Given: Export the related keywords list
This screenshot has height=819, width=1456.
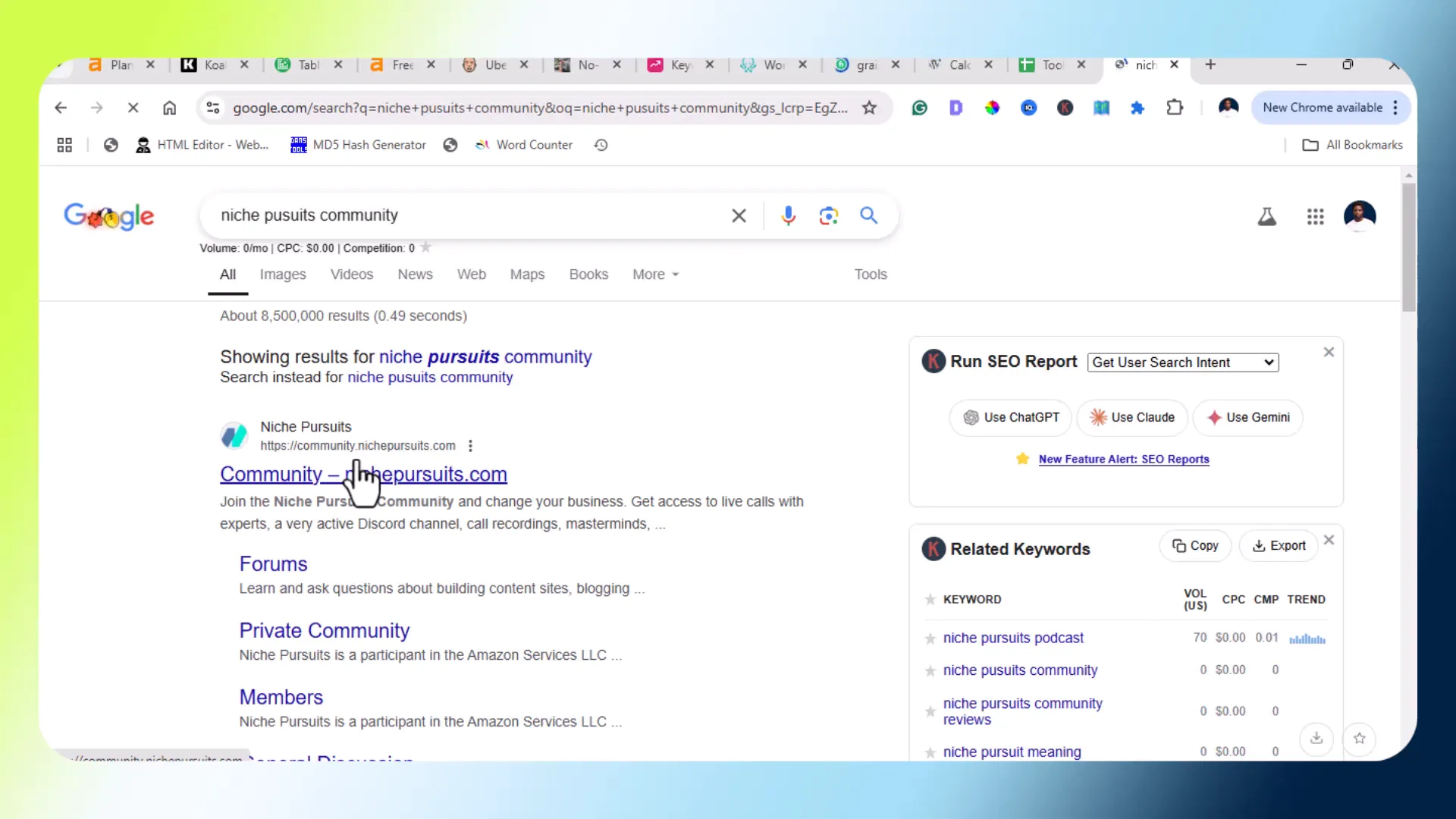Looking at the screenshot, I should (1279, 546).
